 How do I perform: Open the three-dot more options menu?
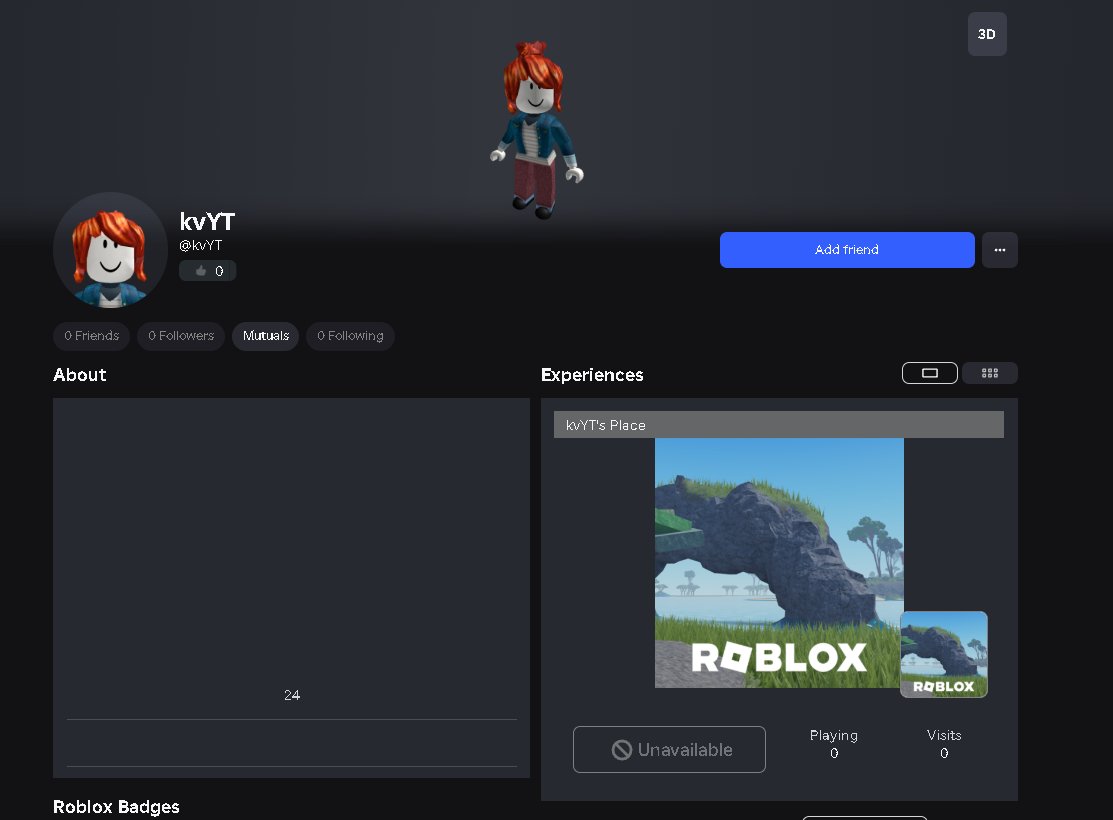click(999, 250)
